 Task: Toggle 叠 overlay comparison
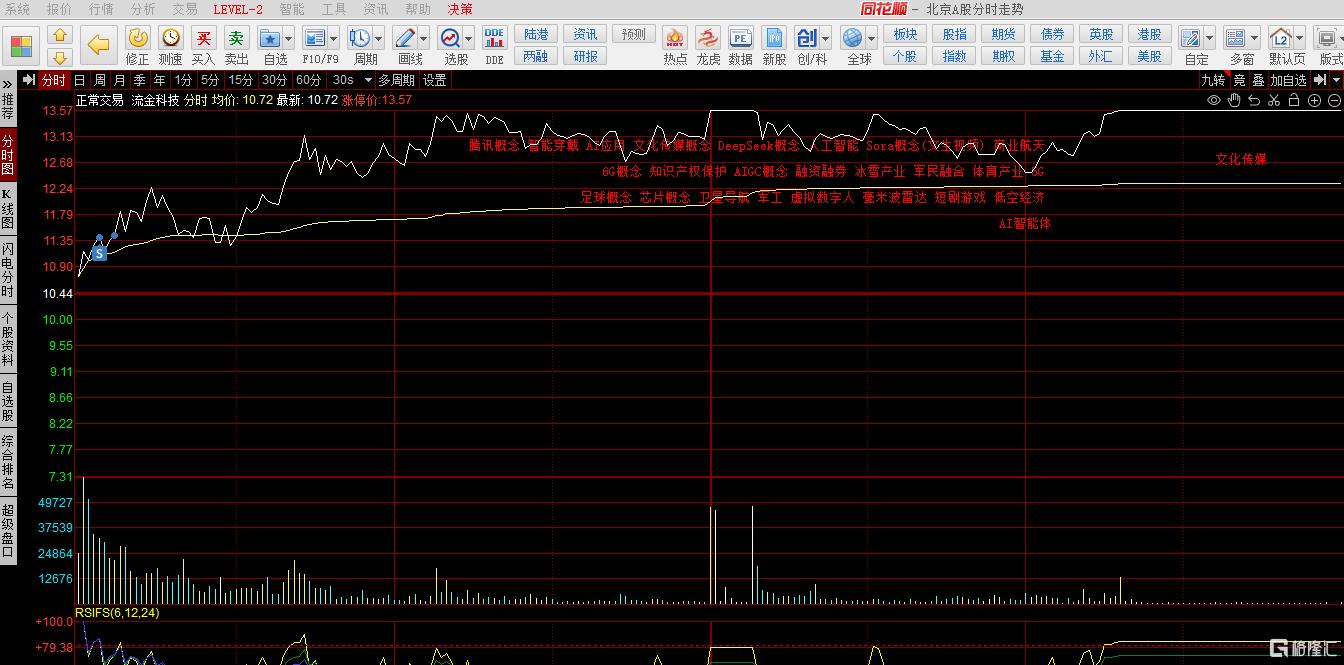click(1258, 80)
